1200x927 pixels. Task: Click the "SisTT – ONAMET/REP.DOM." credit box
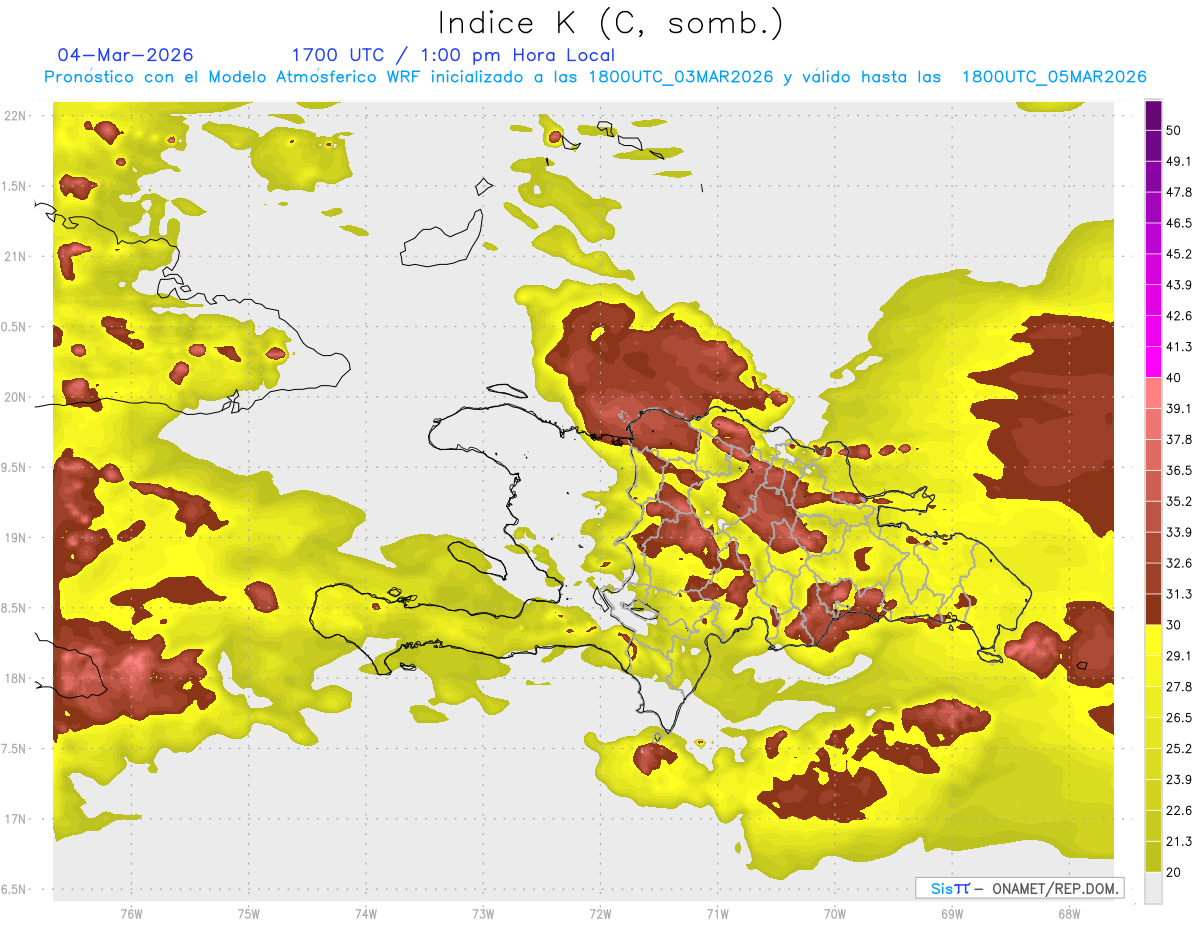[1019, 888]
